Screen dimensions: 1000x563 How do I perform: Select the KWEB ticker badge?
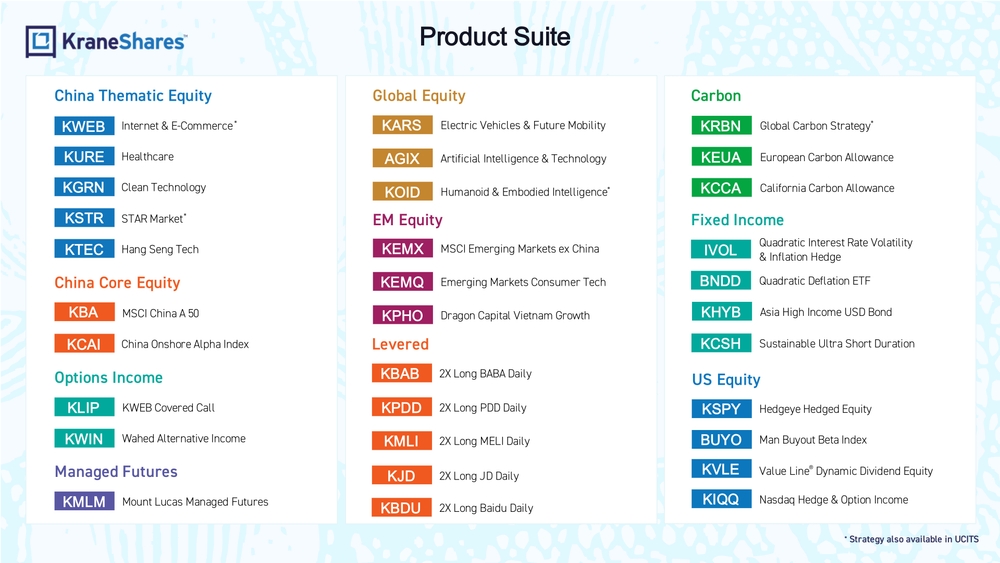pyautogui.click(x=84, y=126)
